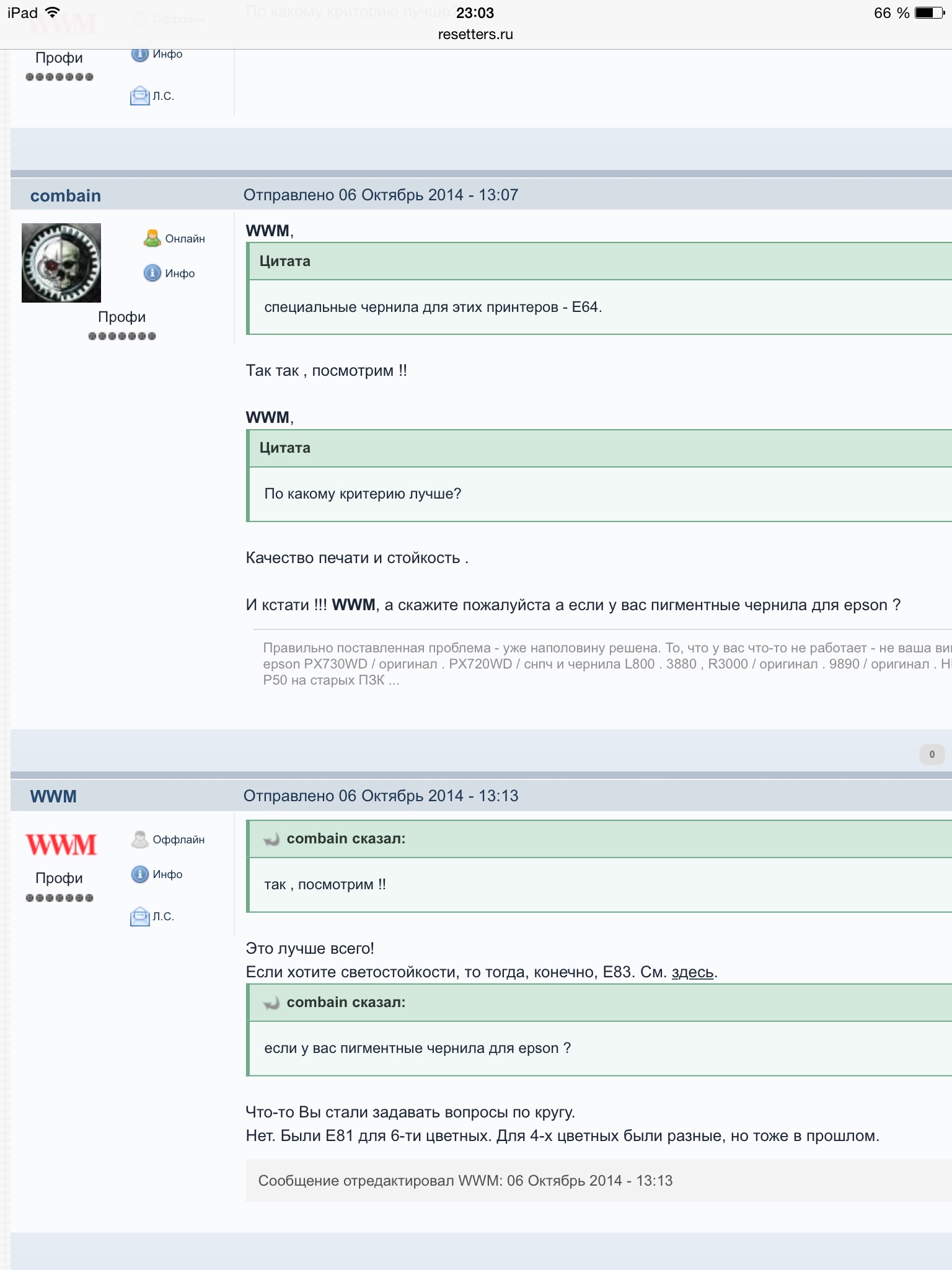Click 'Что-то Вы стали задавать вопросы по кругу.'
This screenshot has width=952, height=1270.
point(410,1112)
